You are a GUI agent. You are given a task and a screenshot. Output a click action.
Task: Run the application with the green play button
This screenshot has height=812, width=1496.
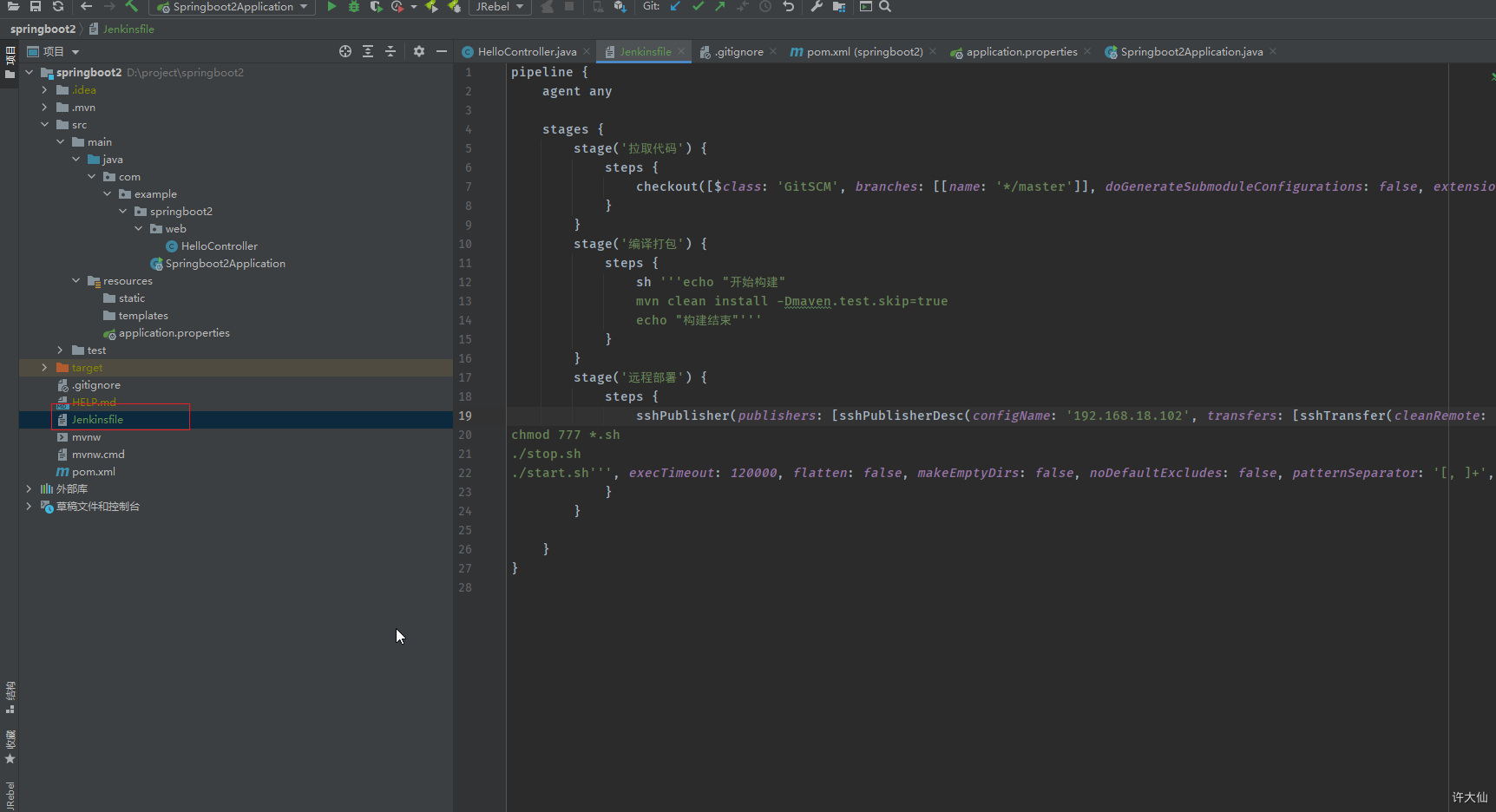click(331, 7)
